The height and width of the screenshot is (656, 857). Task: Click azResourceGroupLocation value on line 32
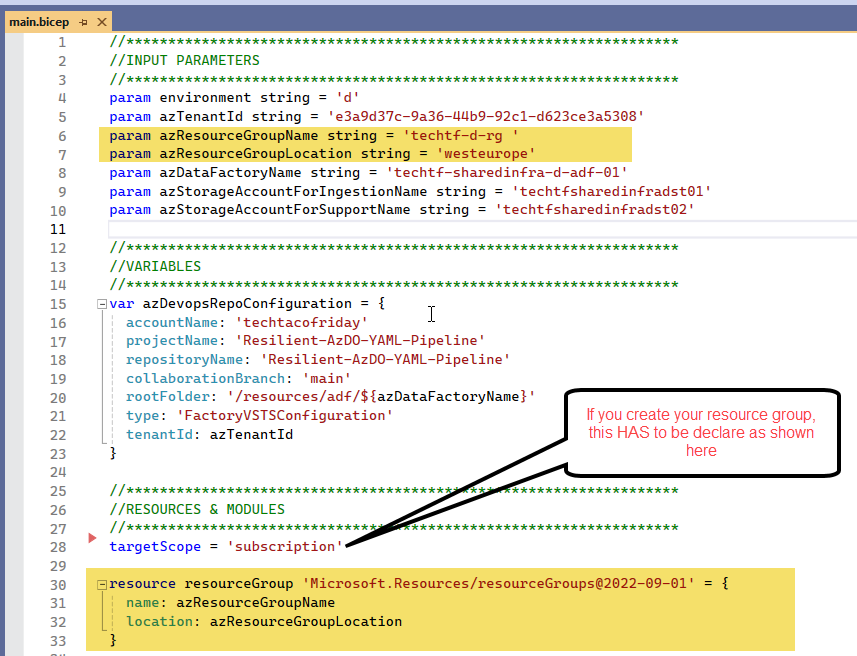pos(306,622)
